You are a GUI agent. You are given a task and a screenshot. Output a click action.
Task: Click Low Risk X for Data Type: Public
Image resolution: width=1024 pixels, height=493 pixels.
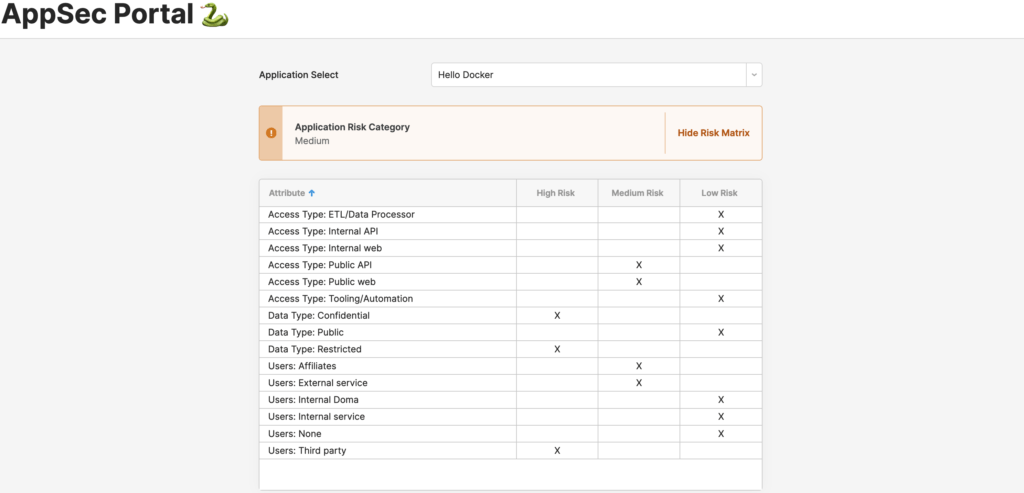pyautogui.click(x=721, y=332)
